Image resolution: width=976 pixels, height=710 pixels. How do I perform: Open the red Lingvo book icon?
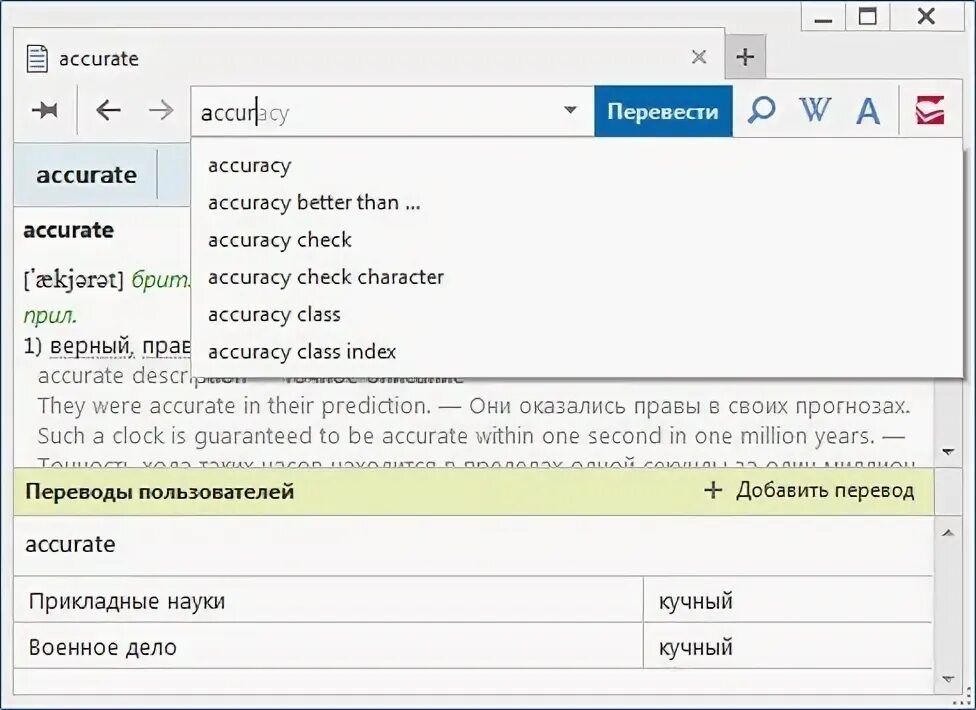pos(930,111)
